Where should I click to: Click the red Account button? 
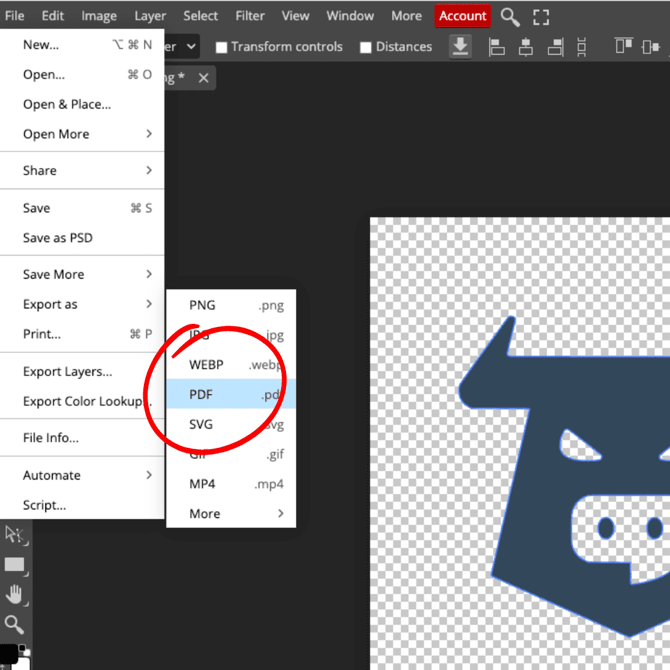pyautogui.click(x=463, y=16)
